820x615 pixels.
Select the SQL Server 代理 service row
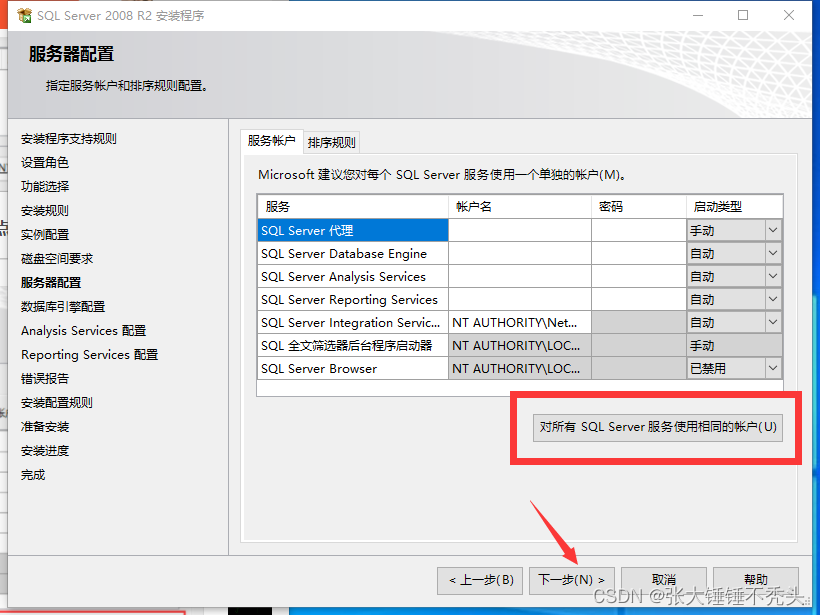[353, 230]
